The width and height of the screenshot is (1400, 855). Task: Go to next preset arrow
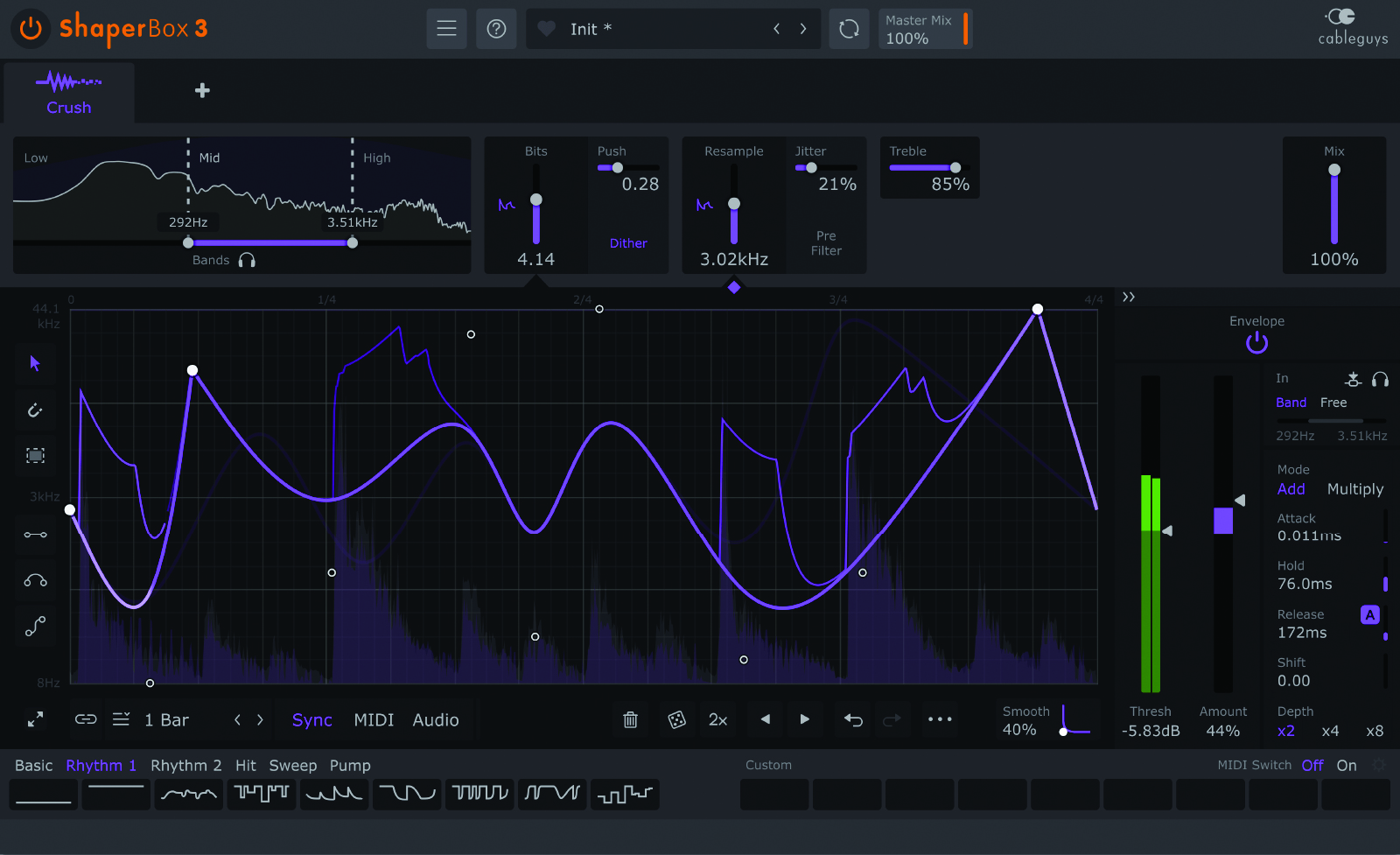(803, 29)
